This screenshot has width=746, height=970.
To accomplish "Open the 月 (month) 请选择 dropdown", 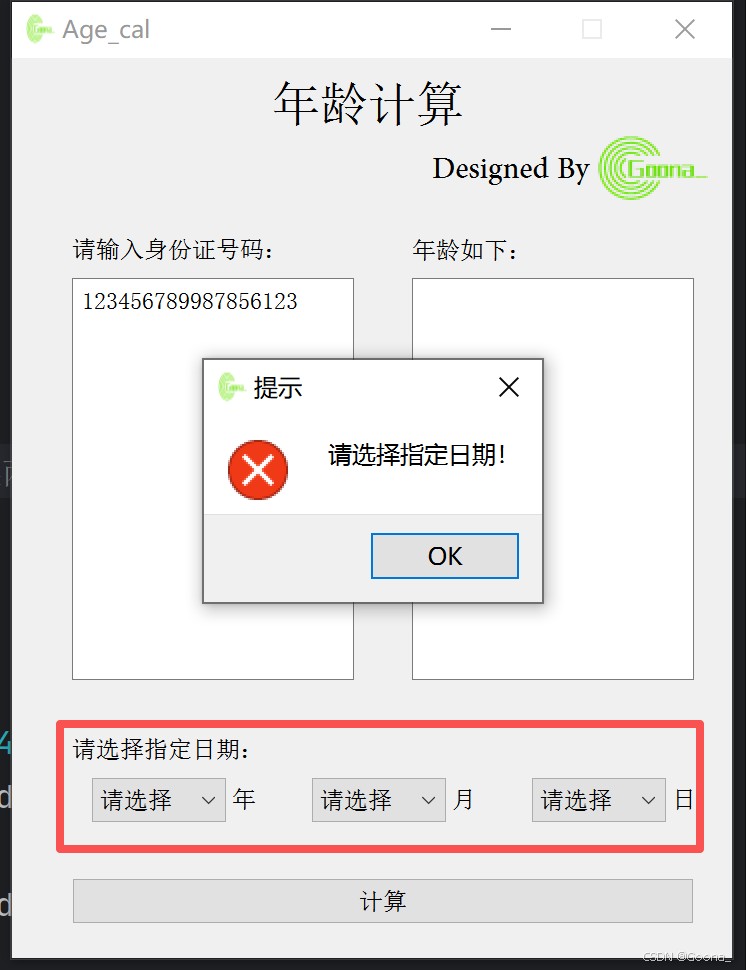I will point(379,800).
